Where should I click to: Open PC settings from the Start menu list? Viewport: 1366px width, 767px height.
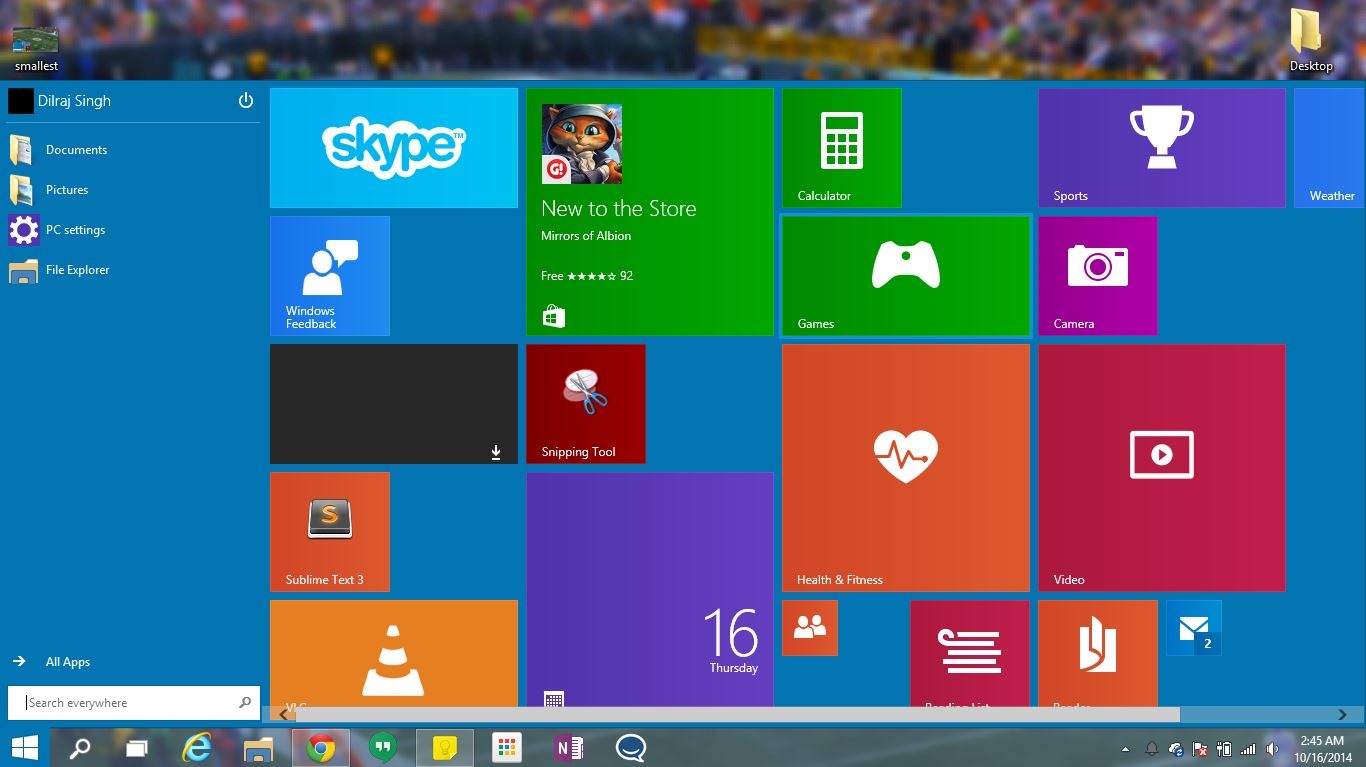click(x=75, y=230)
